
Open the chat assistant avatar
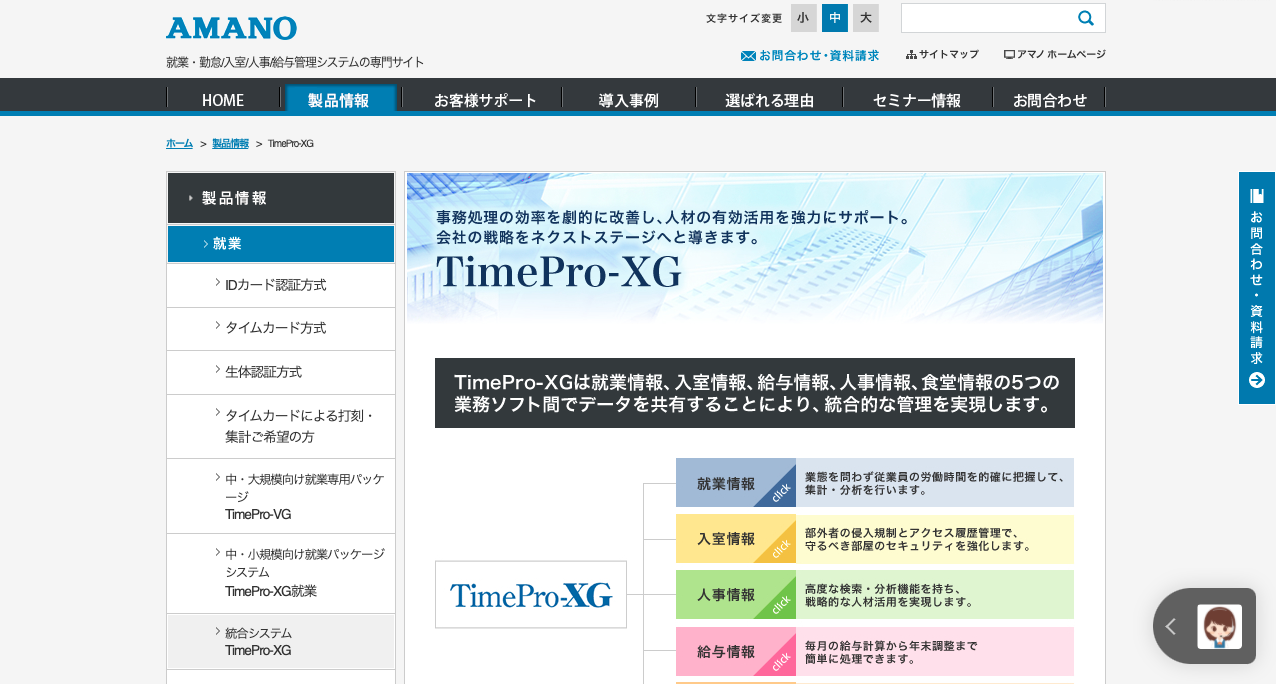click(1219, 627)
